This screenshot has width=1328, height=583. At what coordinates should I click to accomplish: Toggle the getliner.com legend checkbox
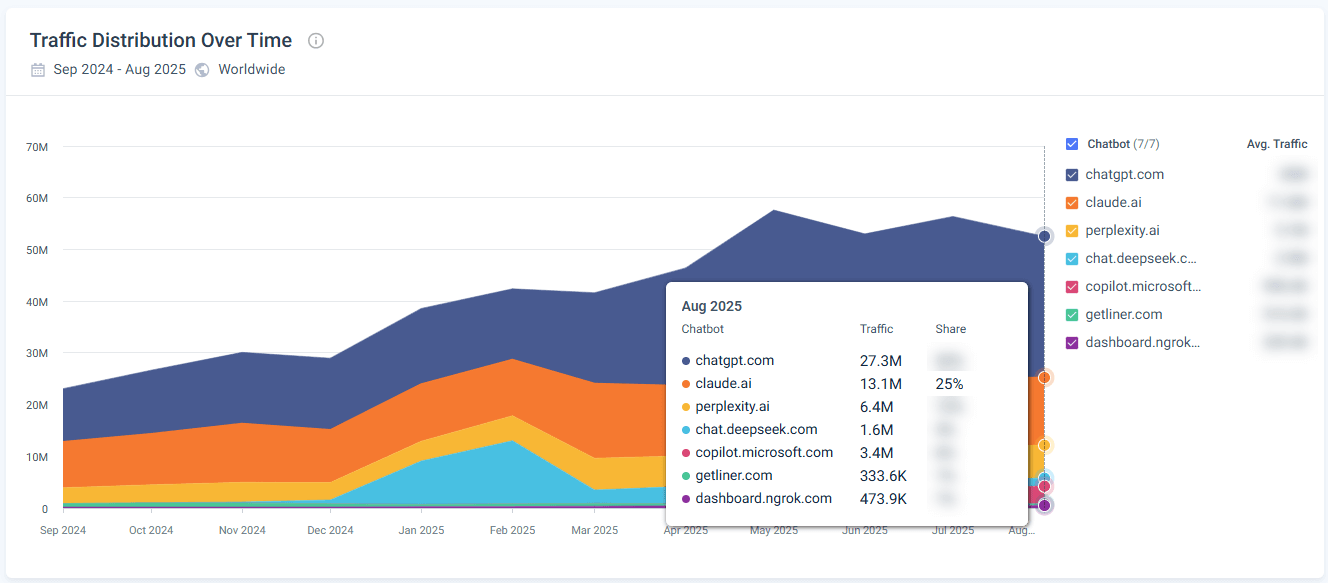click(1072, 315)
